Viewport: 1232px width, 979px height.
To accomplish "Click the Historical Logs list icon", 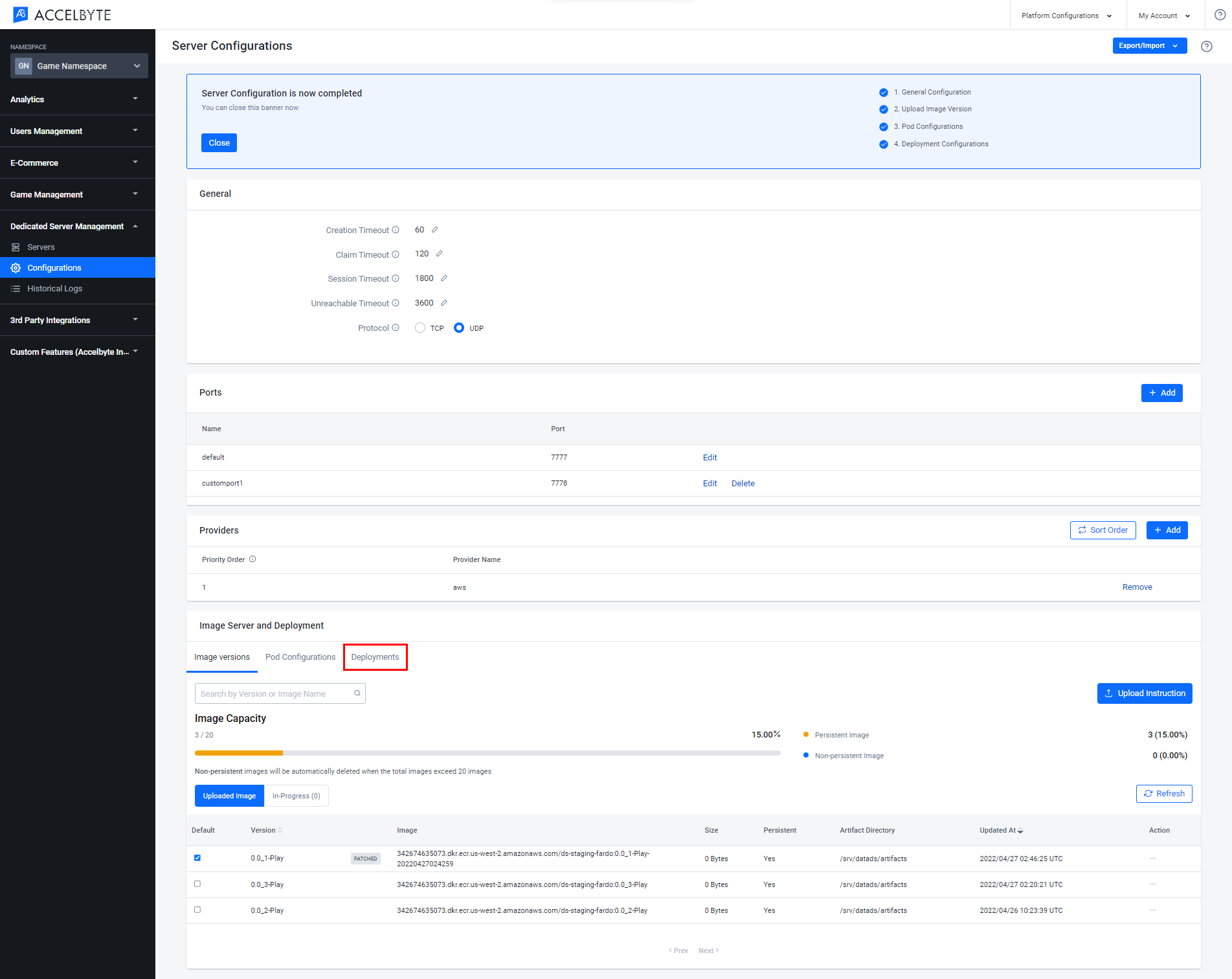I will pos(16,289).
